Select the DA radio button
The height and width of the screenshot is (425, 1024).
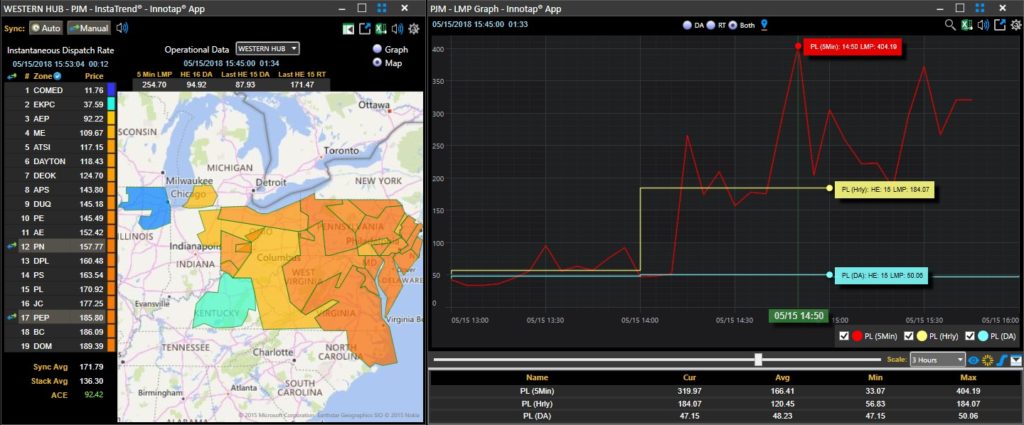(687, 25)
